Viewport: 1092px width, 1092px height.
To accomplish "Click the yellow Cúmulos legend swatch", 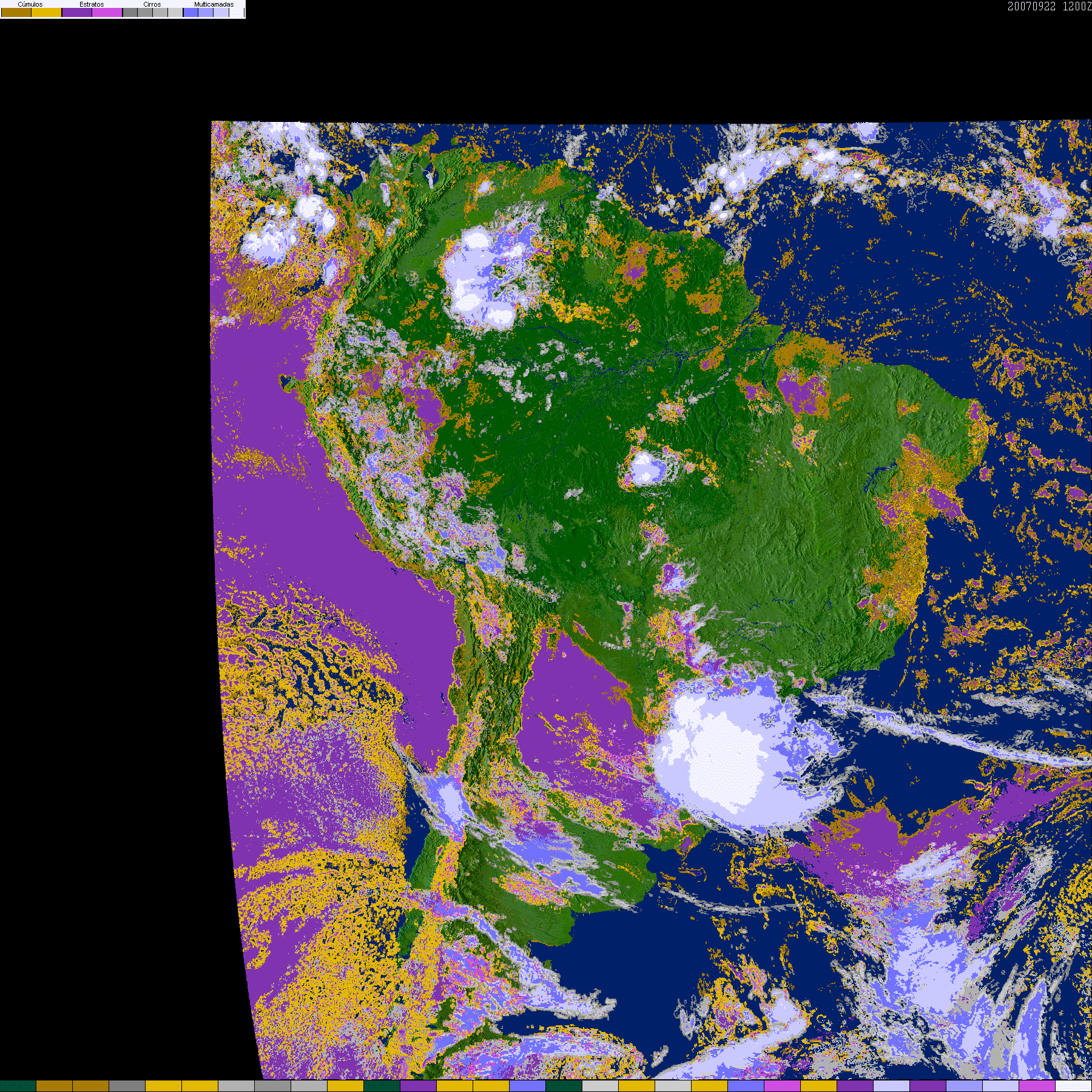I will [47, 12].
